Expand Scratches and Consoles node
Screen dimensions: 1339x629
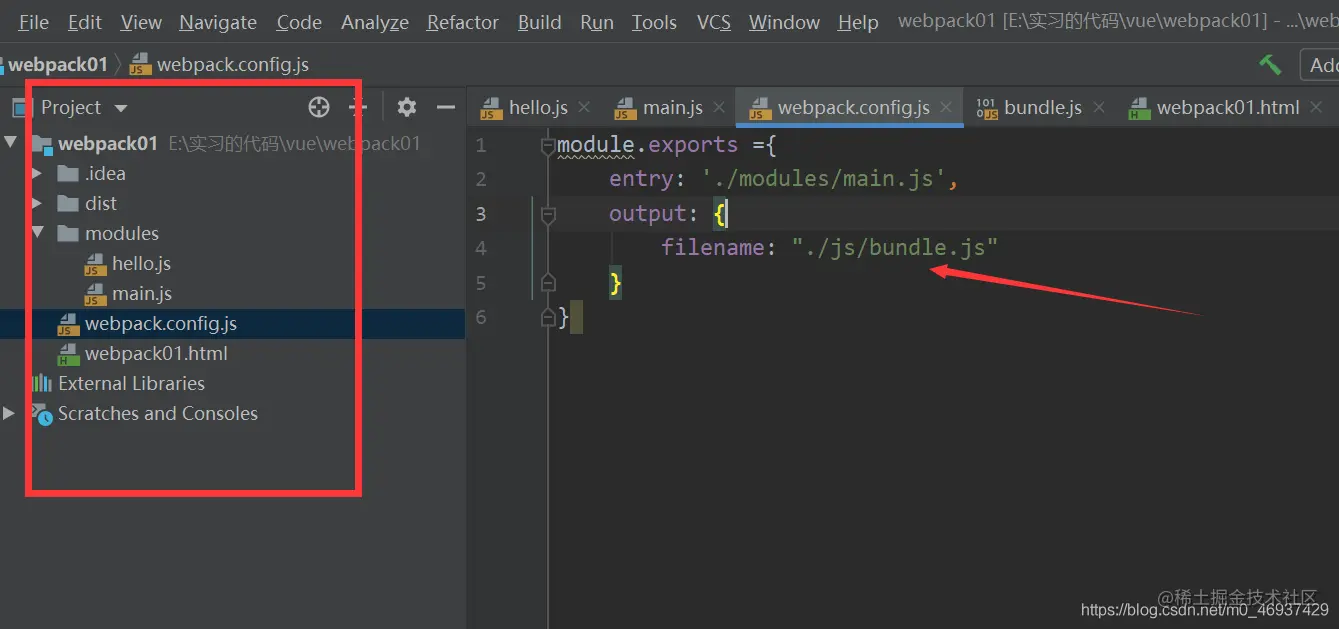tap(9, 413)
